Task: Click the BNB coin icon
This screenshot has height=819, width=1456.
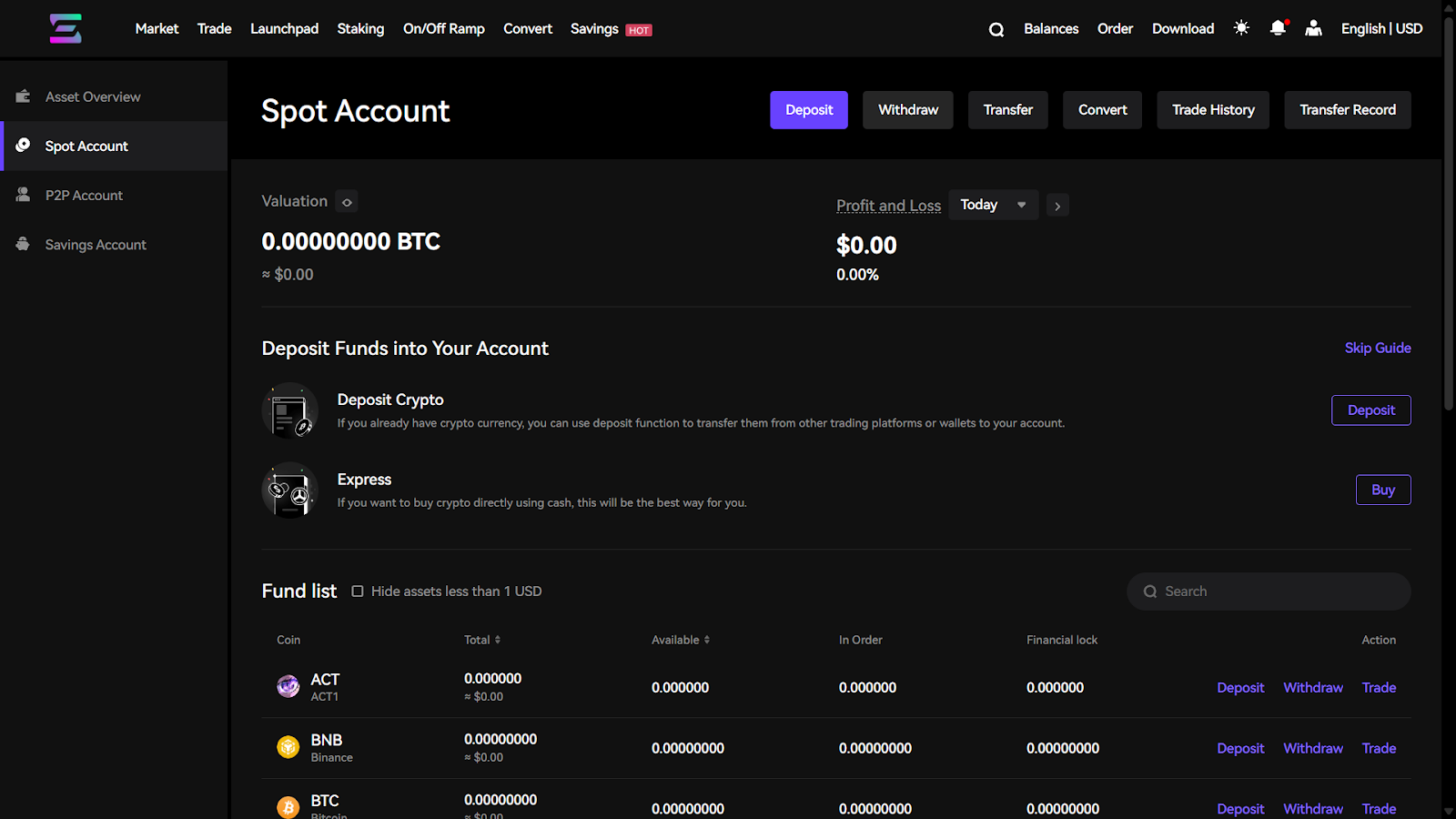Action: click(x=288, y=748)
